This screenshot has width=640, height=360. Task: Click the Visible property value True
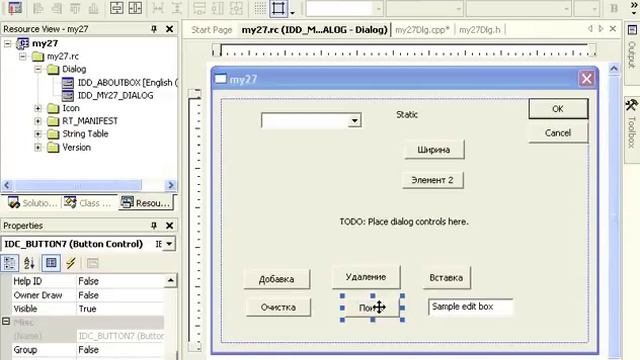pos(120,309)
